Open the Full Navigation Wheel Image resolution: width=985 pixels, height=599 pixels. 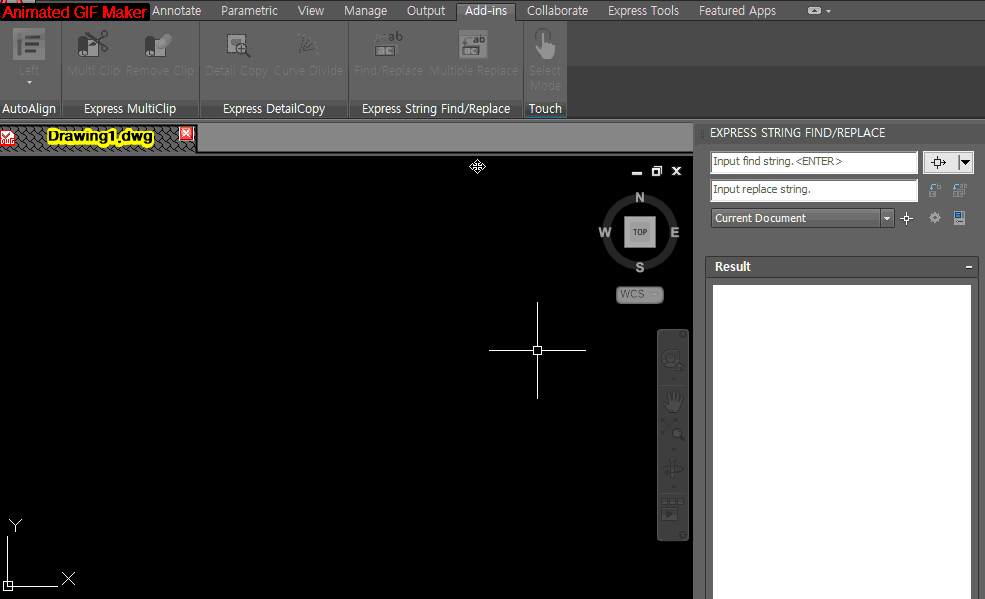tap(672, 360)
